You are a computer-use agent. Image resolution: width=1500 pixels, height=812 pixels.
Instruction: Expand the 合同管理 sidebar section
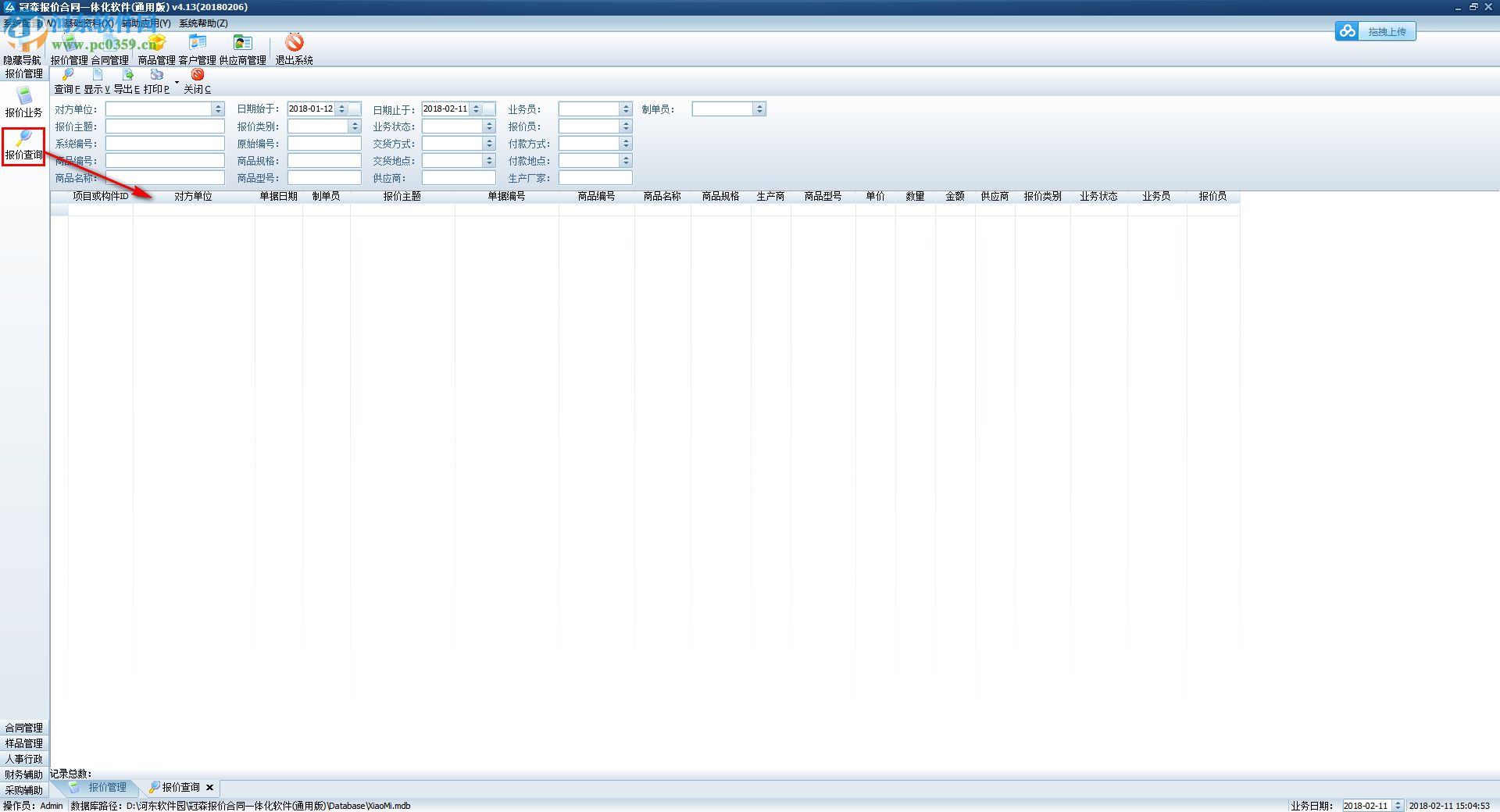click(x=24, y=728)
